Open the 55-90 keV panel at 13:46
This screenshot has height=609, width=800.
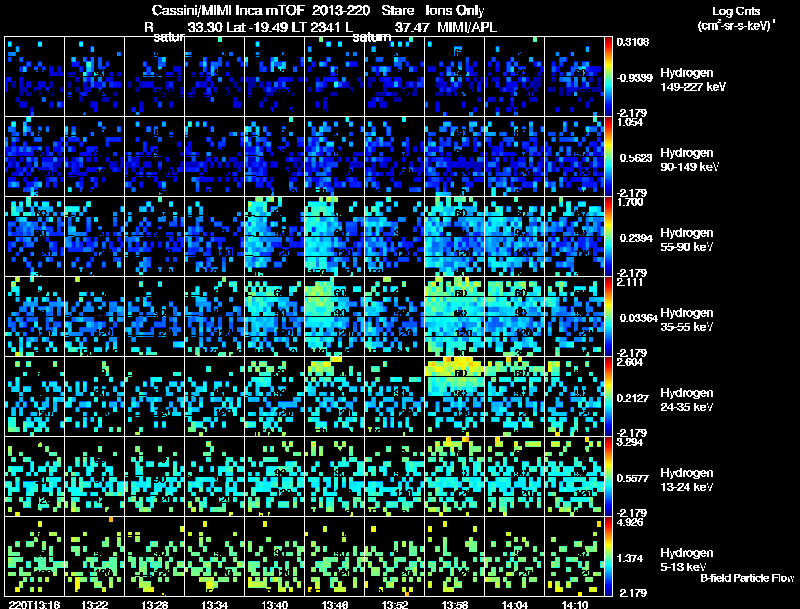335,237
